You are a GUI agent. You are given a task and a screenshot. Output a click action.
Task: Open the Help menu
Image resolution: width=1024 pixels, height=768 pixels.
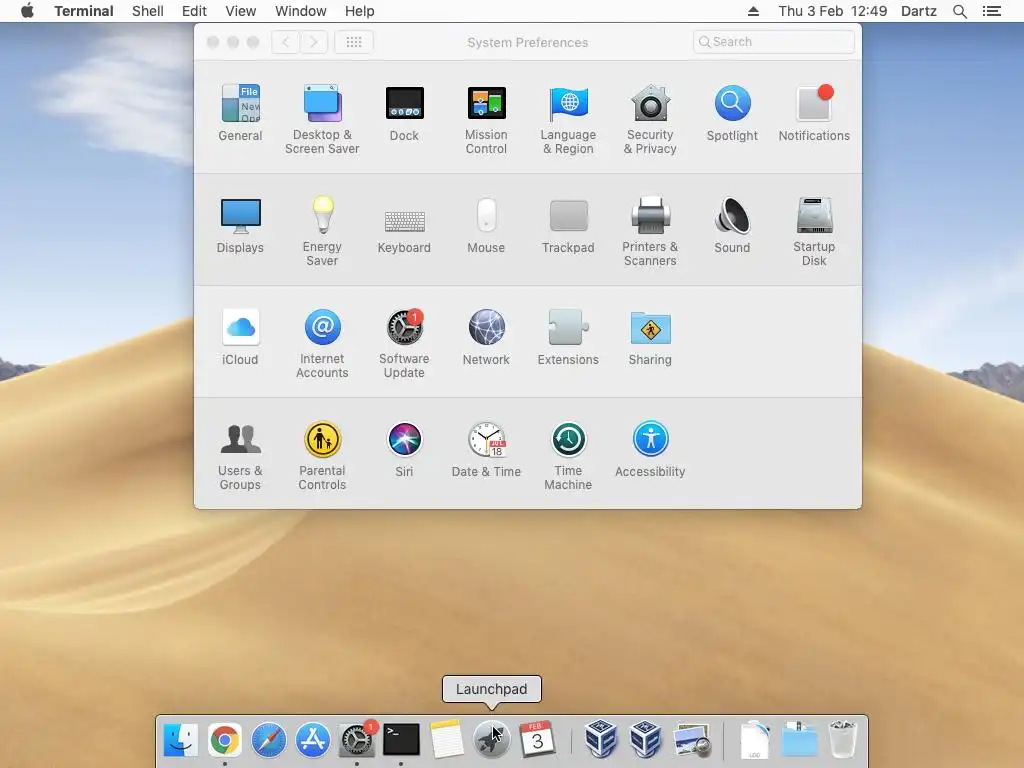(x=359, y=11)
